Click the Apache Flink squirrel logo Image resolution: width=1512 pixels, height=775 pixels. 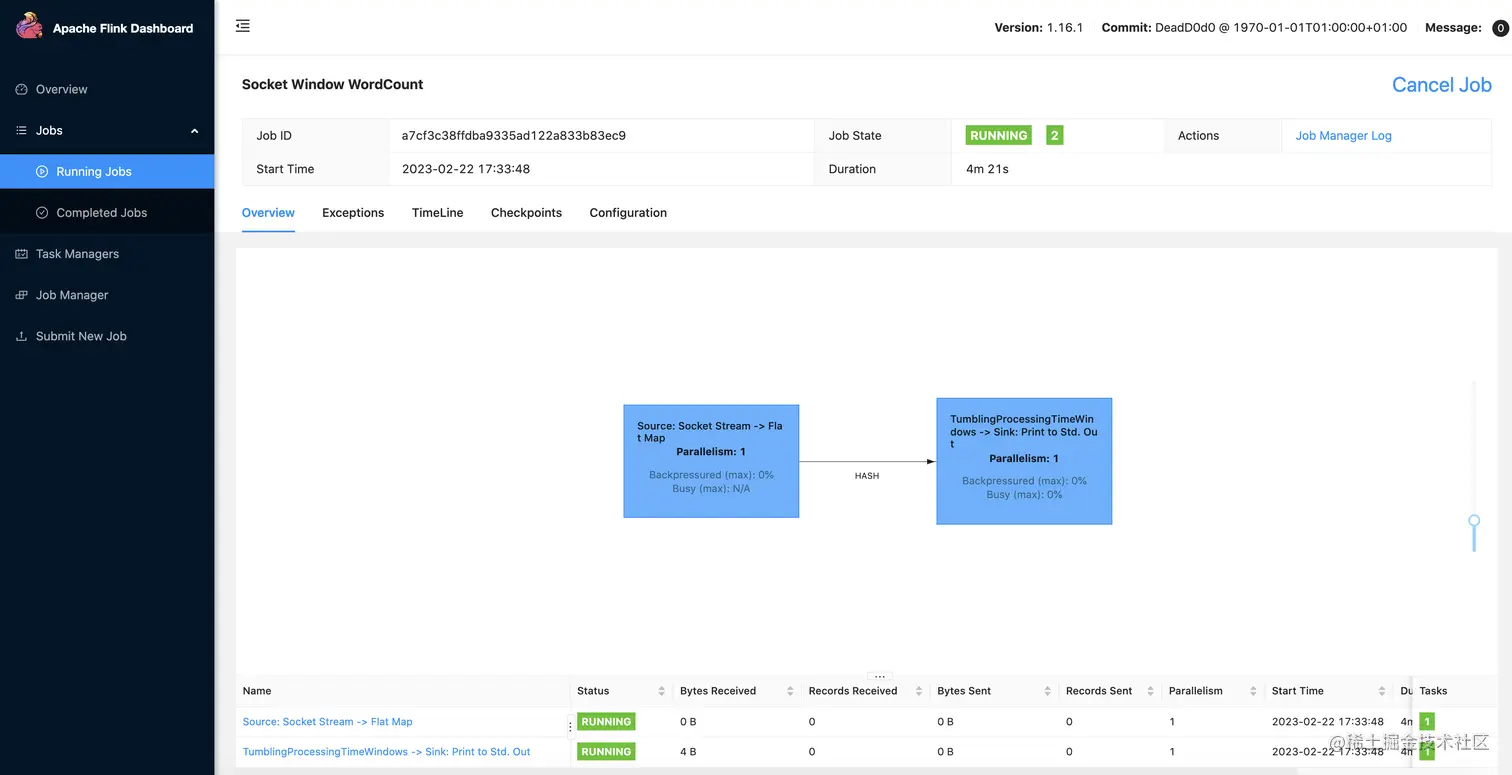click(x=29, y=26)
